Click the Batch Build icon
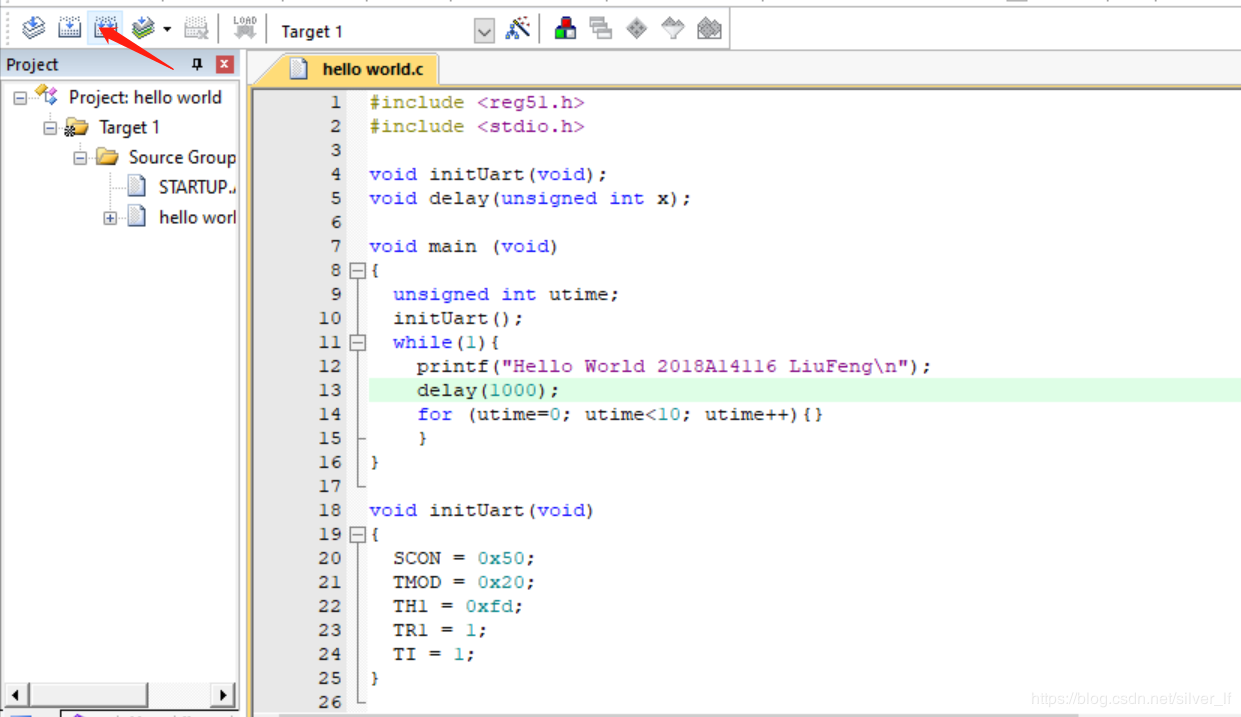The width and height of the screenshot is (1241, 717). coord(143,28)
